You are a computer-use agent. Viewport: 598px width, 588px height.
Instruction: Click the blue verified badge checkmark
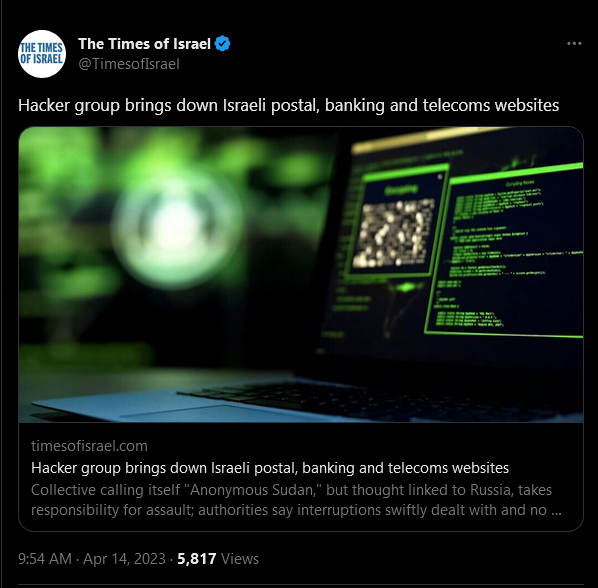click(x=222, y=44)
